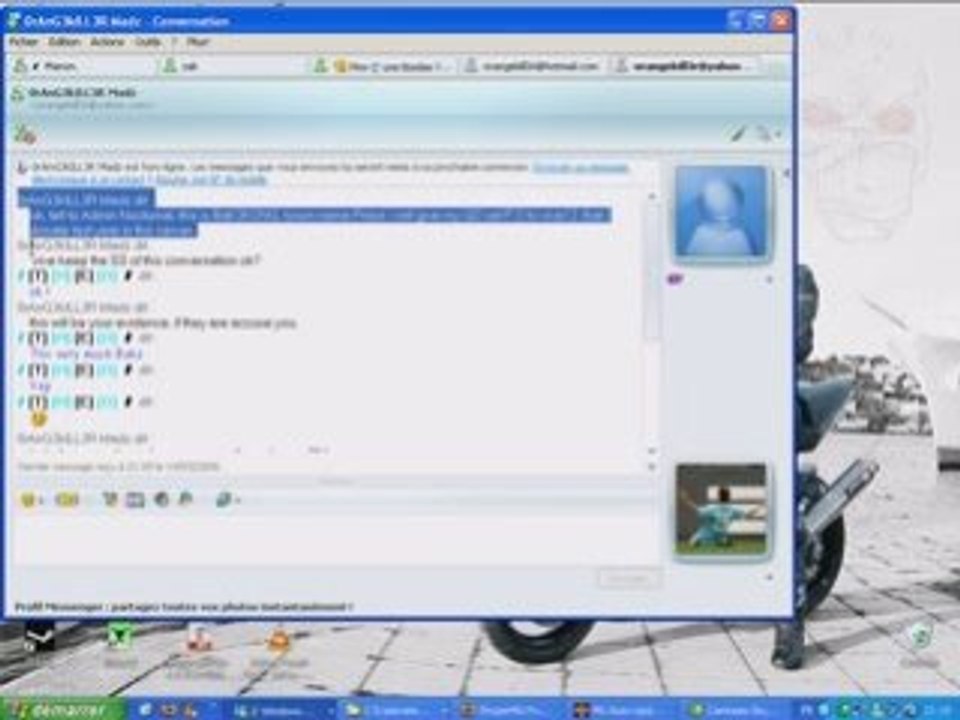The image size is (960, 720).
Task: Open the Actions menu
Action: point(107,42)
